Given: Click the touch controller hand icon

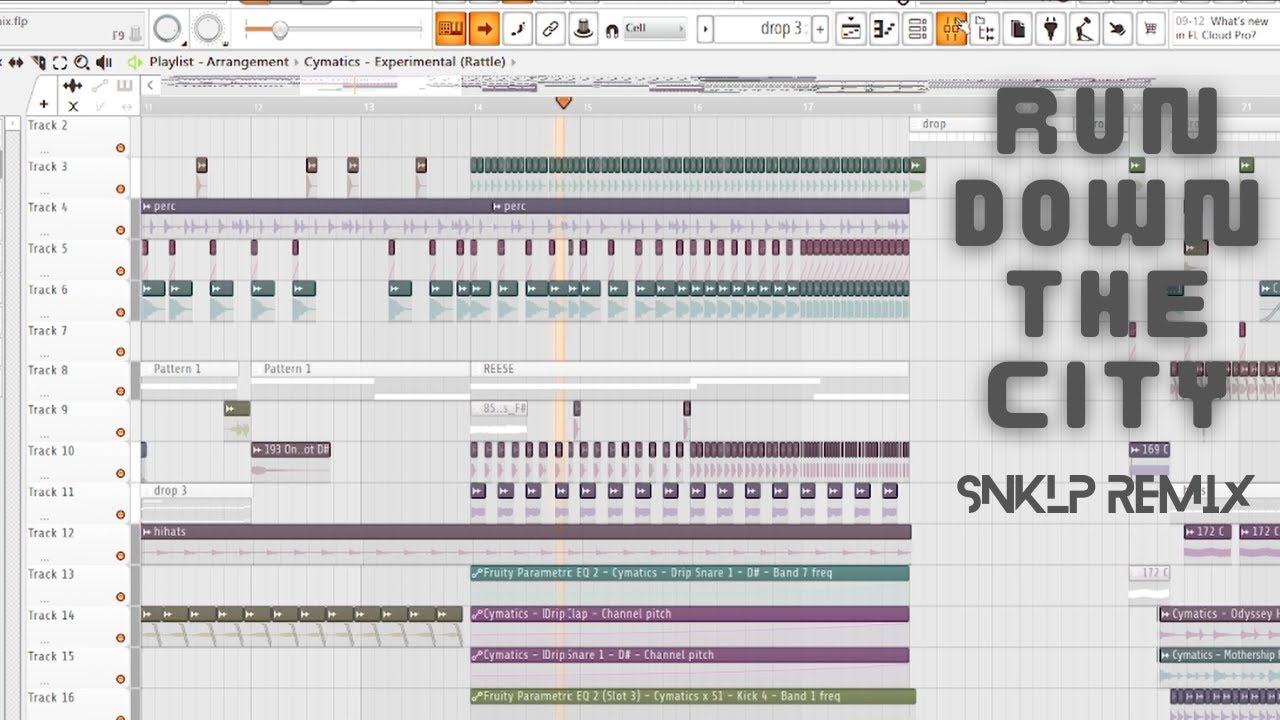Looking at the screenshot, I should 1117,29.
